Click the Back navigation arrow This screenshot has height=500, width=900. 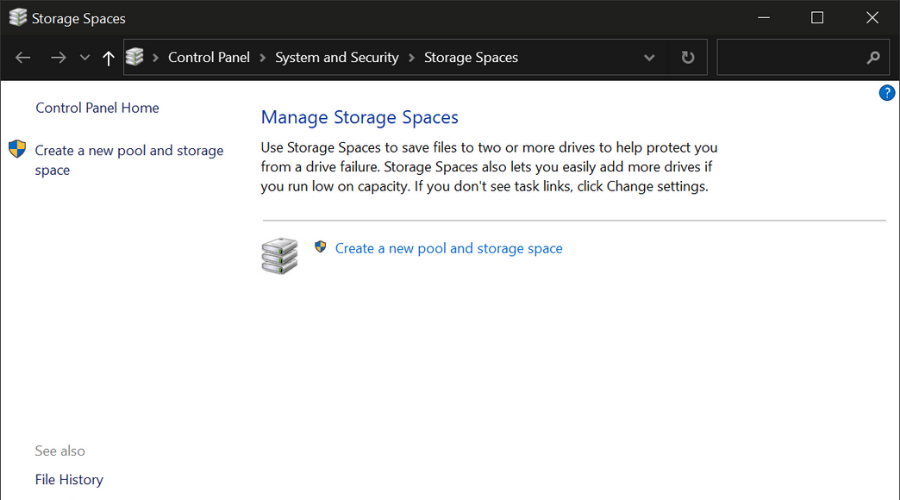click(x=23, y=57)
